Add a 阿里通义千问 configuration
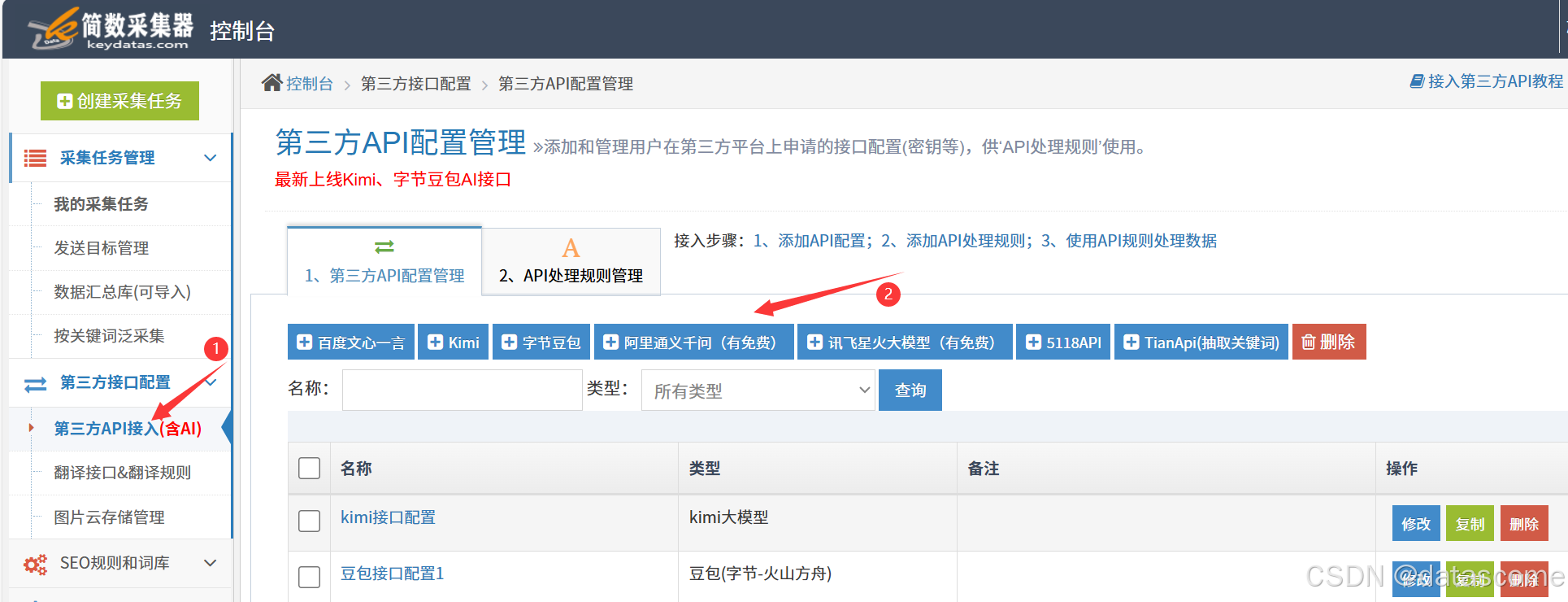This screenshot has width=1568, height=602. 693,342
